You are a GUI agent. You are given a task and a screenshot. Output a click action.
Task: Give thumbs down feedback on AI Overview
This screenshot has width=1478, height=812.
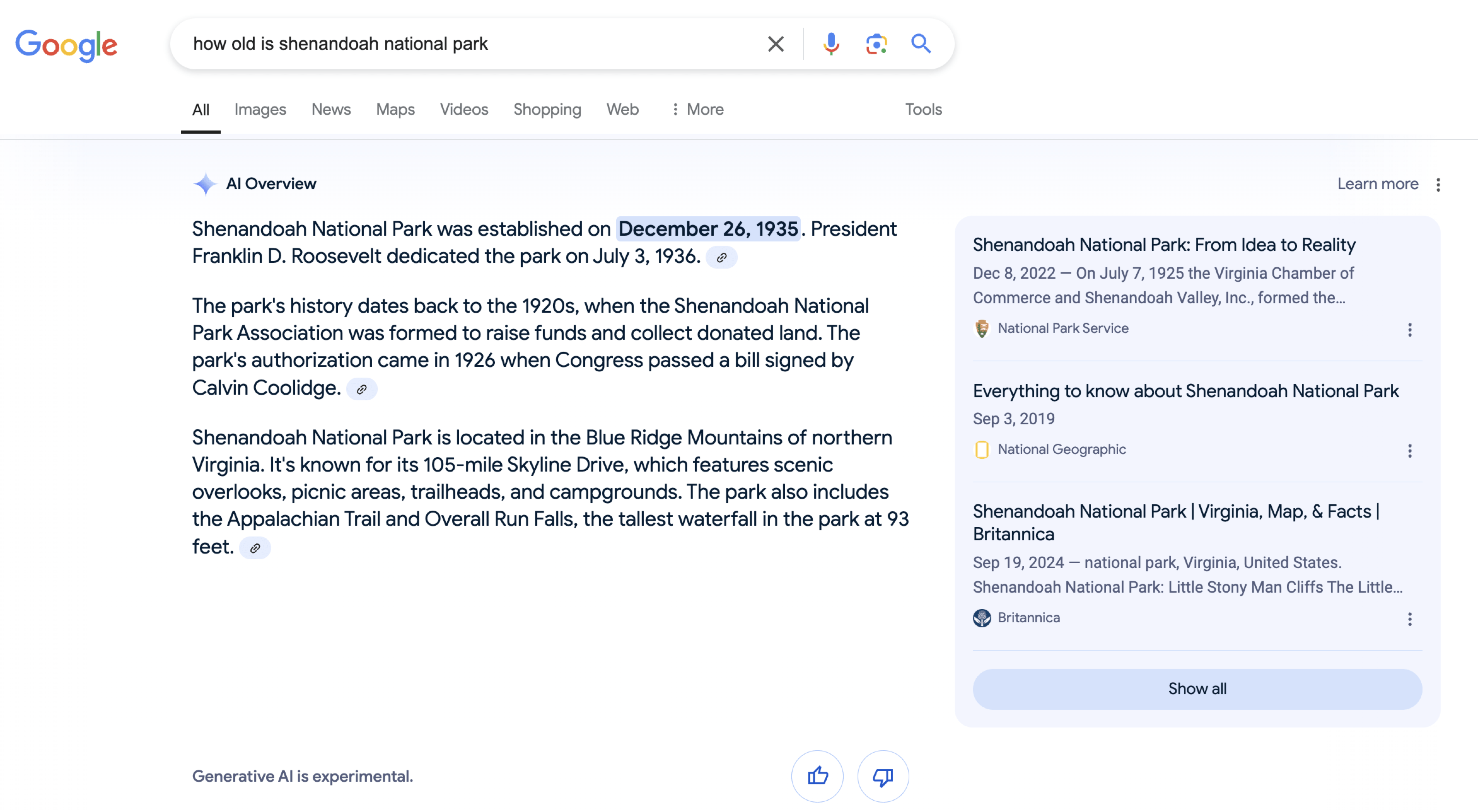point(882,776)
